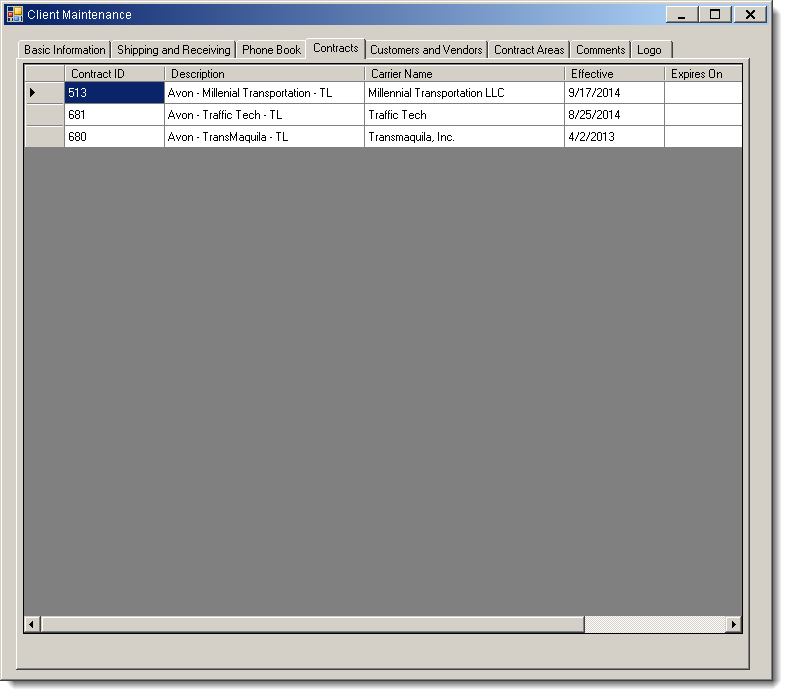Go to Customers and Vendors tab

click(x=426, y=50)
